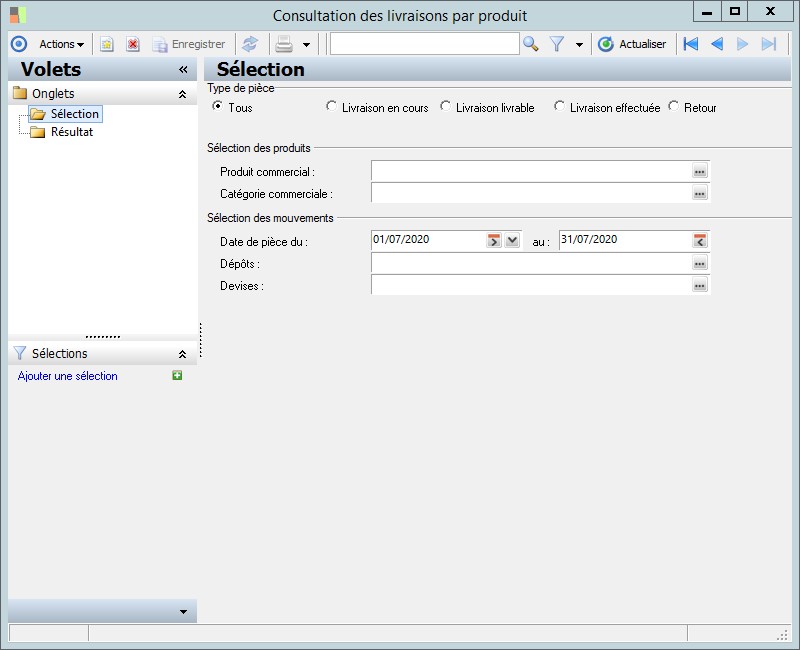Select the Retour radio button
This screenshot has height=650, width=800.
[673, 106]
